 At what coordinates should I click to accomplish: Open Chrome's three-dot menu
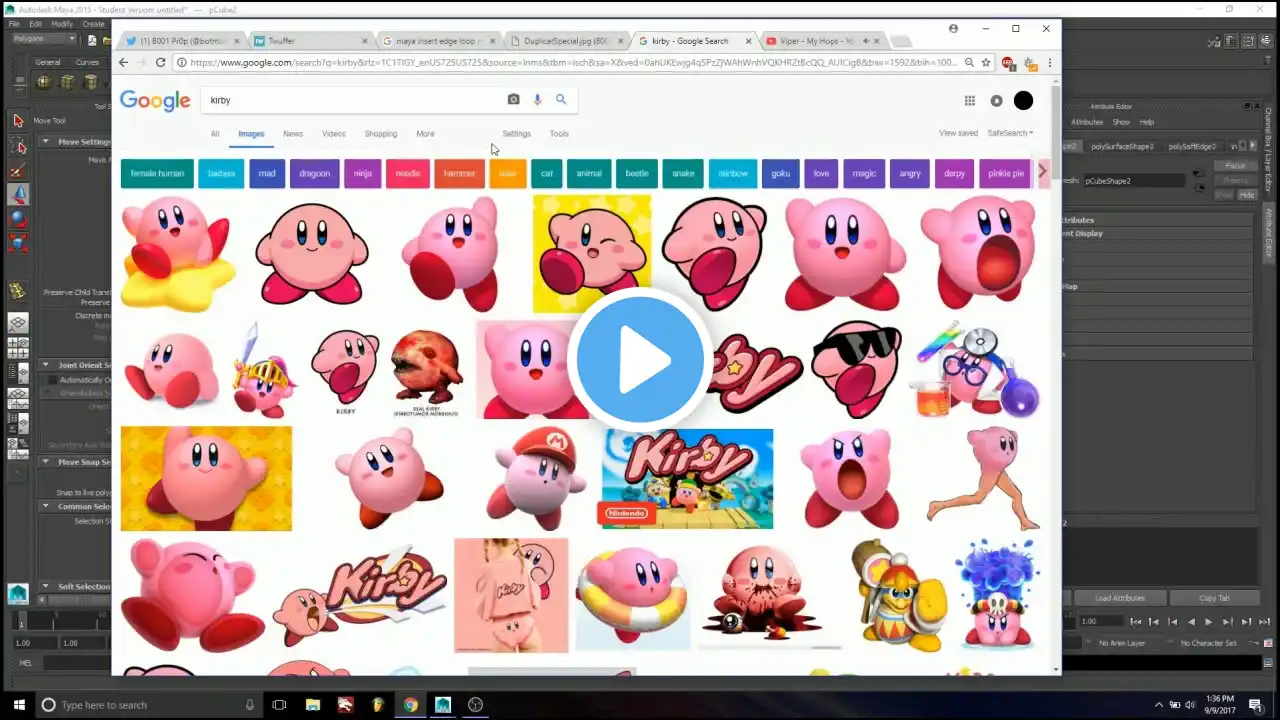point(1049,62)
